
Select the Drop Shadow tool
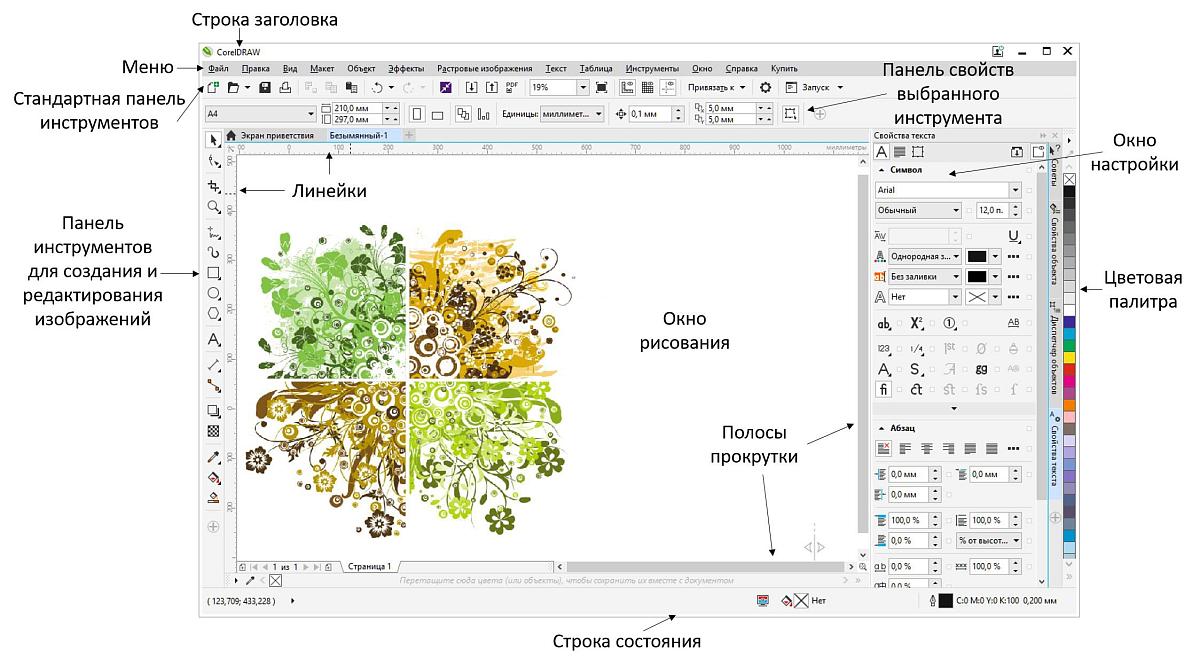click(213, 411)
